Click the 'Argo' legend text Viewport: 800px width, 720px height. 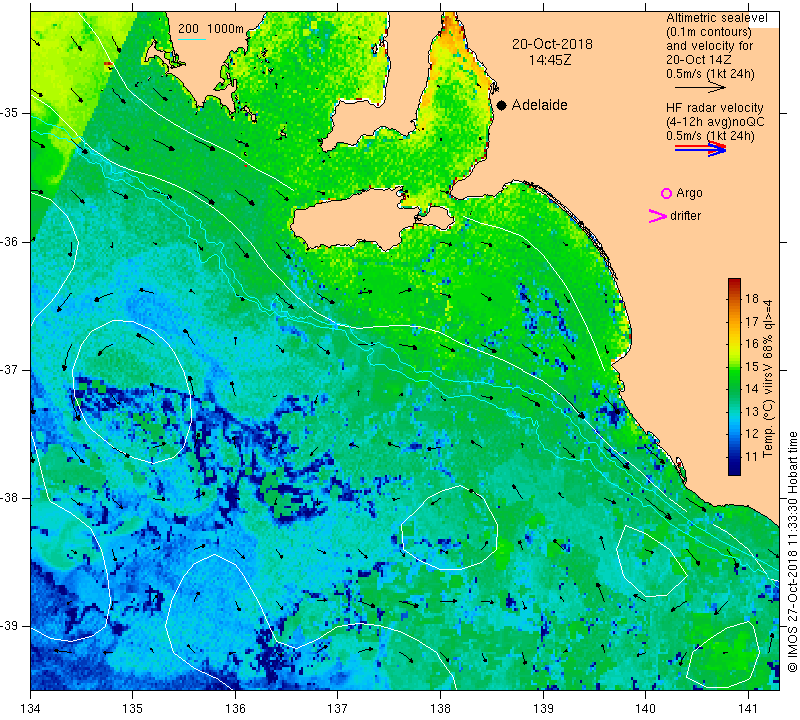[x=689, y=193]
